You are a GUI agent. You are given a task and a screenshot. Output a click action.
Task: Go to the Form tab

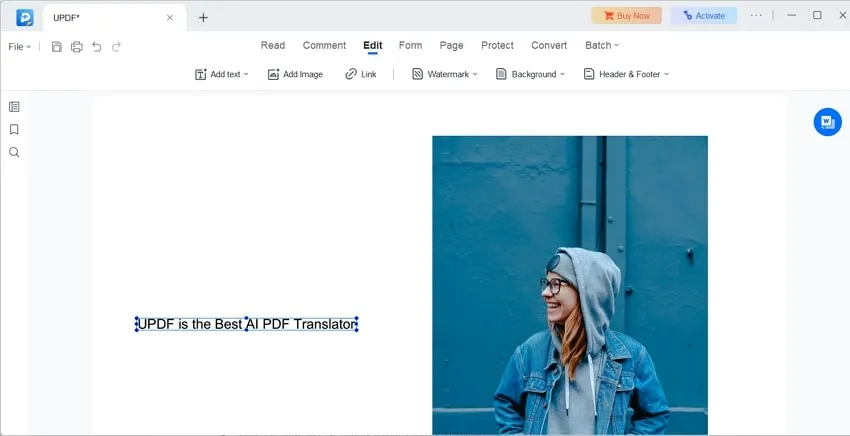click(x=410, y=46)
